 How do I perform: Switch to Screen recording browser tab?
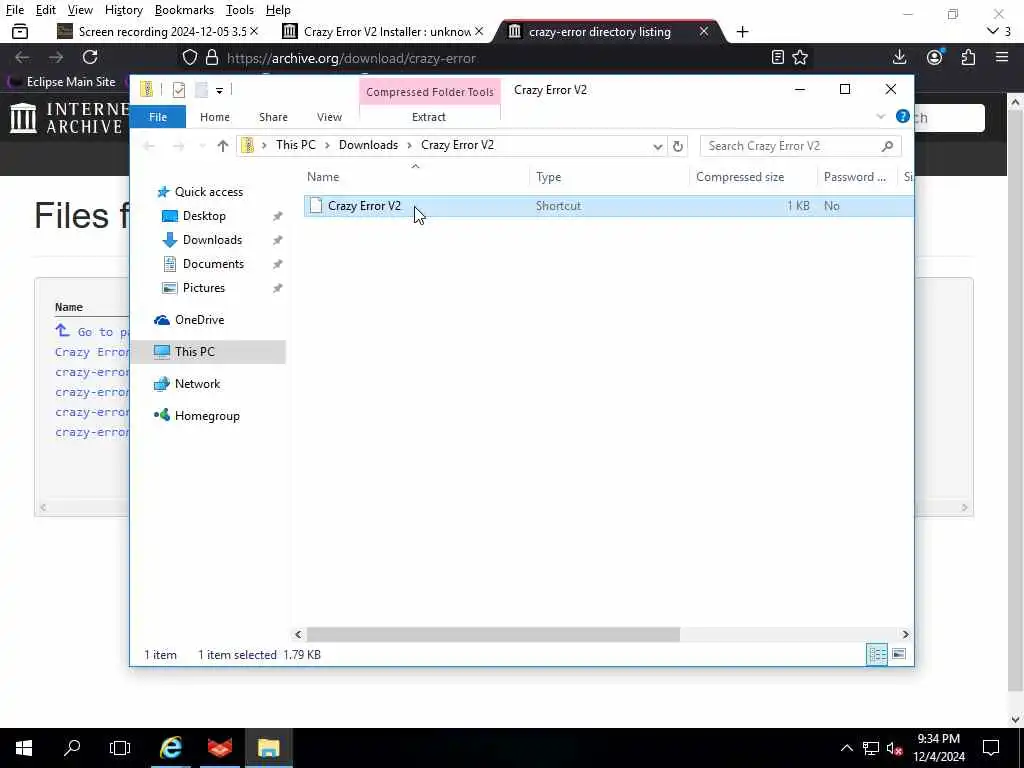155,31
